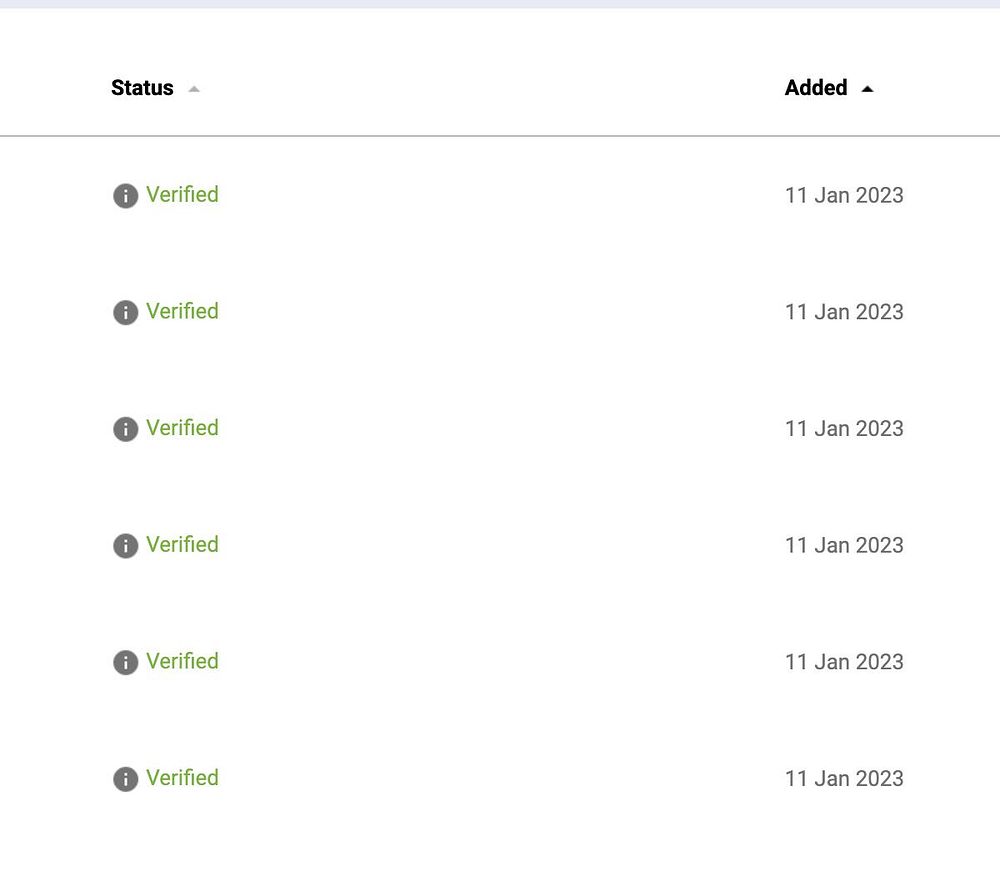1000x892 pixels.
Task: Click the info icon in the first row
Action: coord(125,196)
